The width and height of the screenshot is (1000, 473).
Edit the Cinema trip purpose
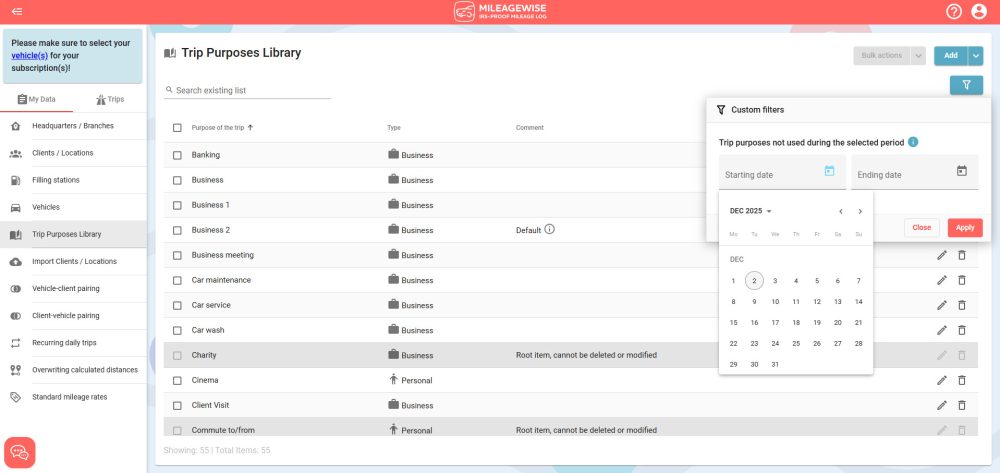941,381
